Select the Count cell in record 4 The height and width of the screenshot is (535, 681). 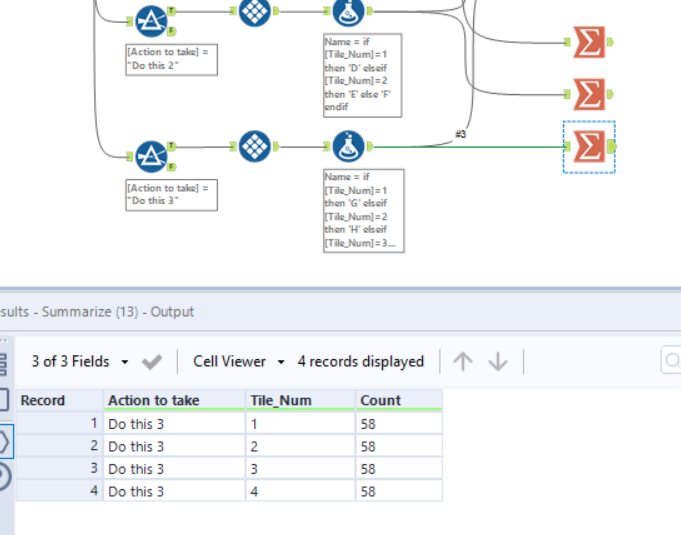point(398,491)
